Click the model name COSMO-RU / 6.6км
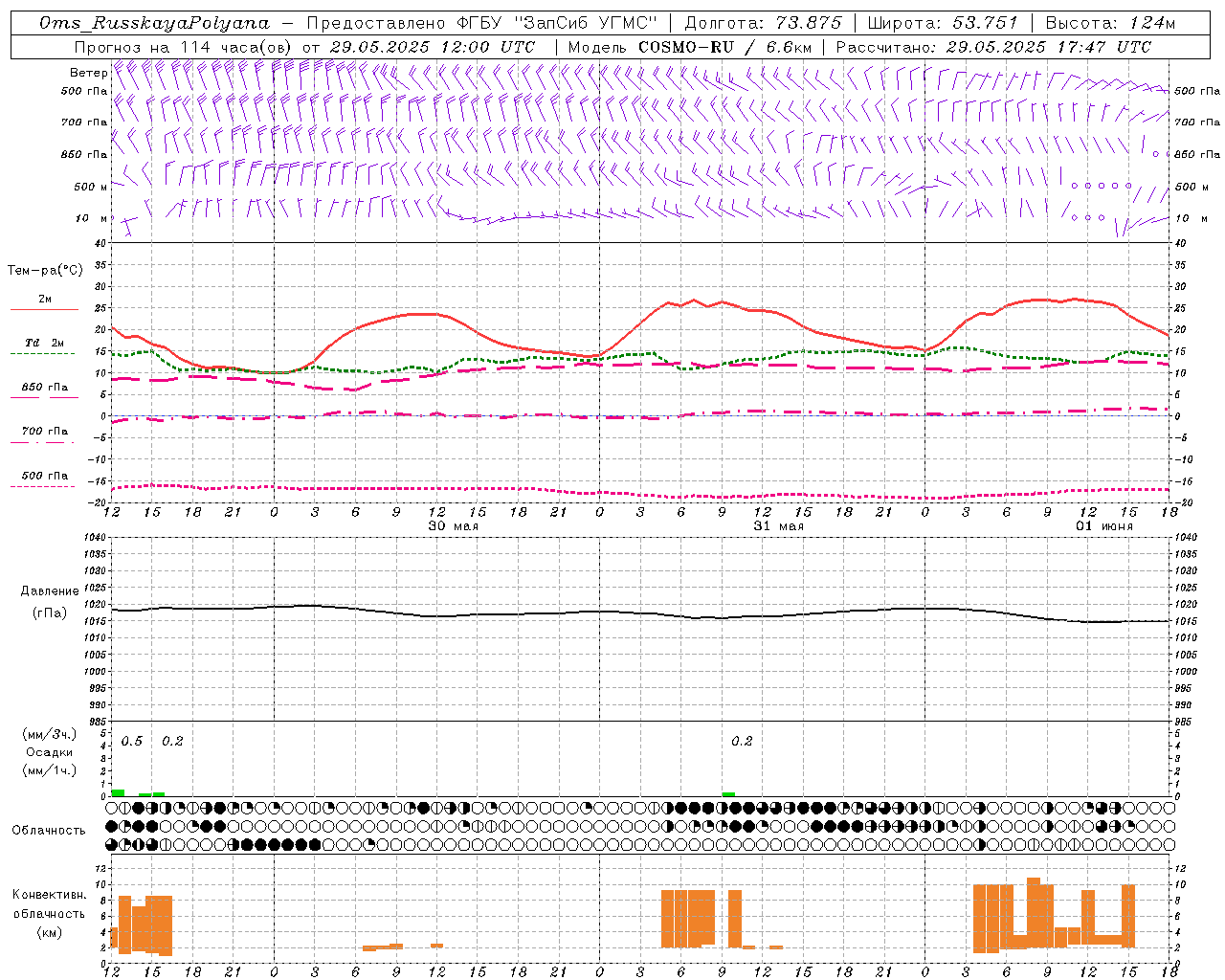 (x=725, y=47)
